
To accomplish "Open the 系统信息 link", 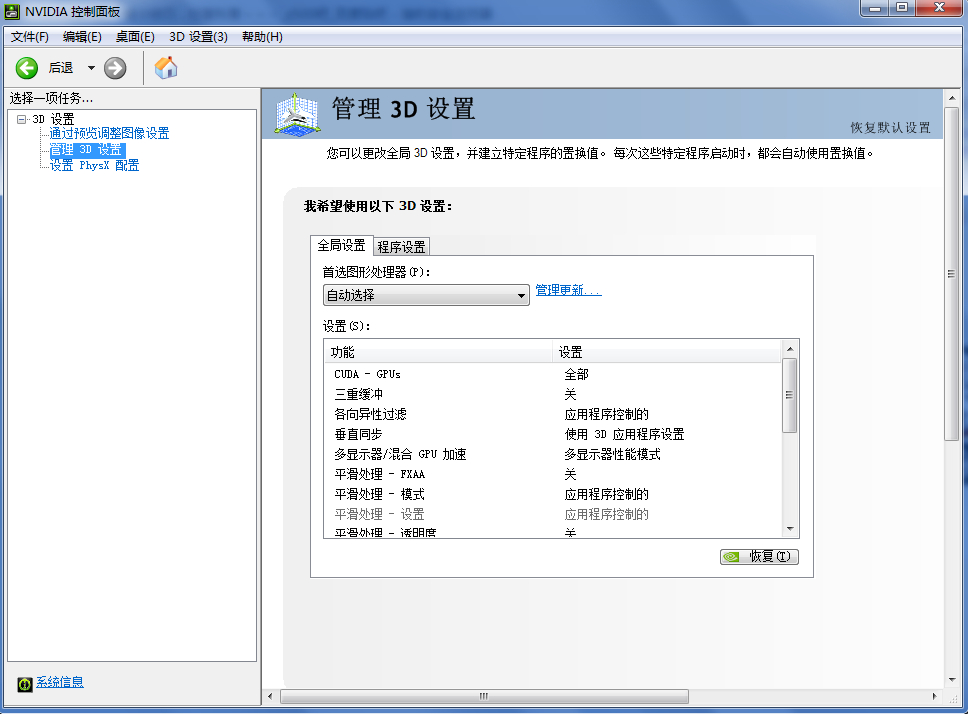I will (60, 682).
